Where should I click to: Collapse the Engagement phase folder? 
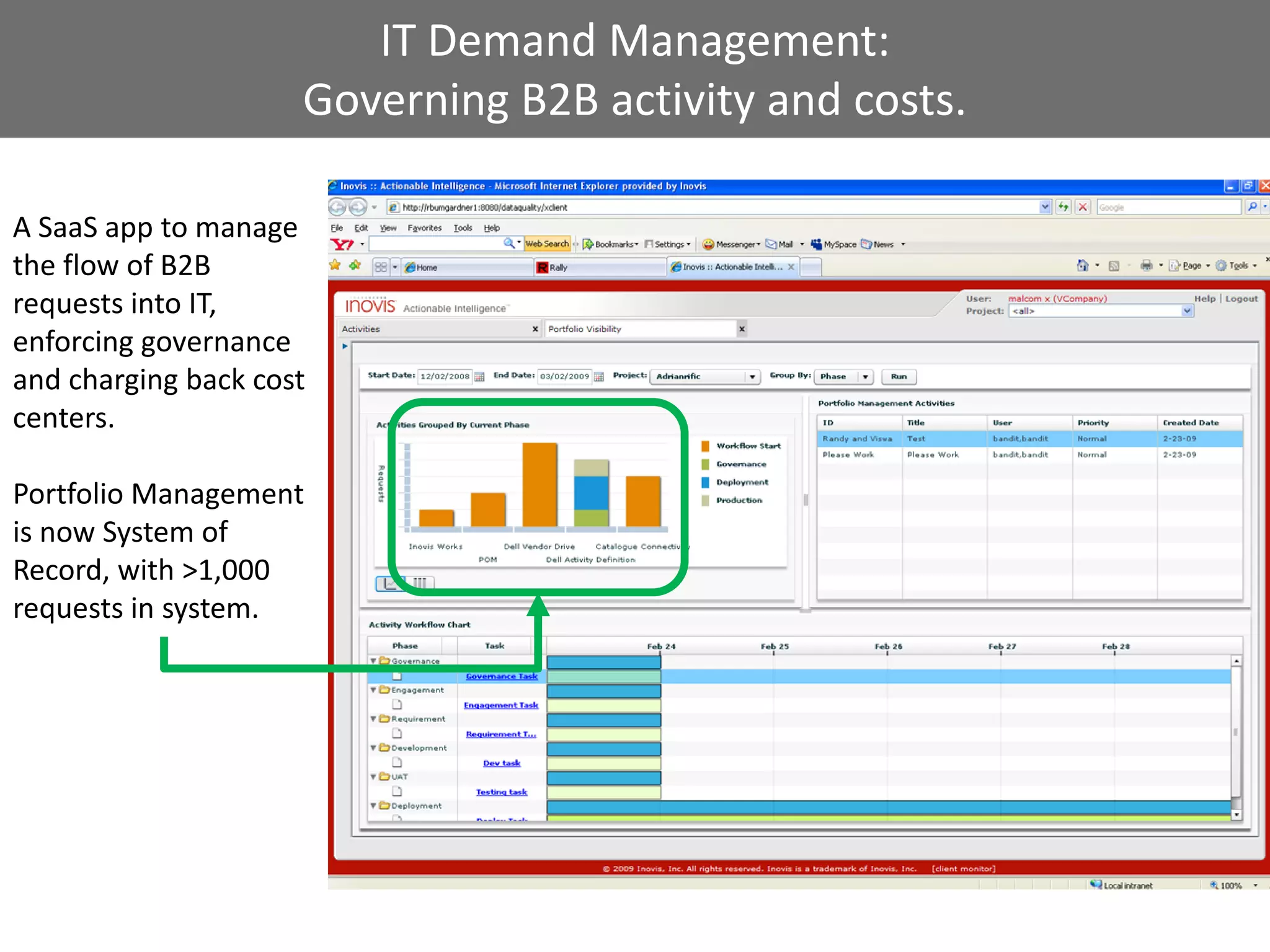point(373,690)
